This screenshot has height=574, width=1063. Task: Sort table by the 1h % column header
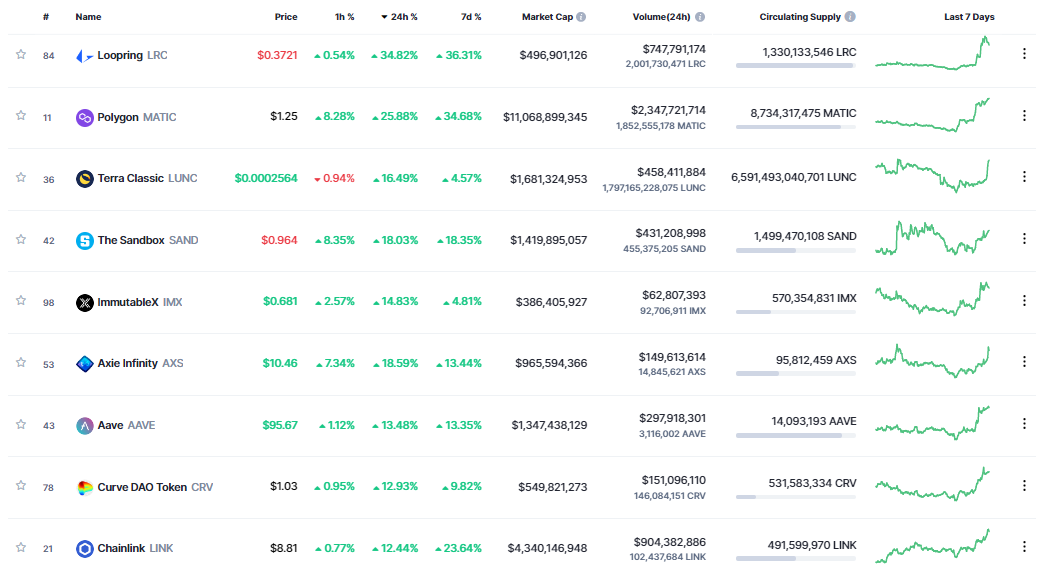click(344, 17)
